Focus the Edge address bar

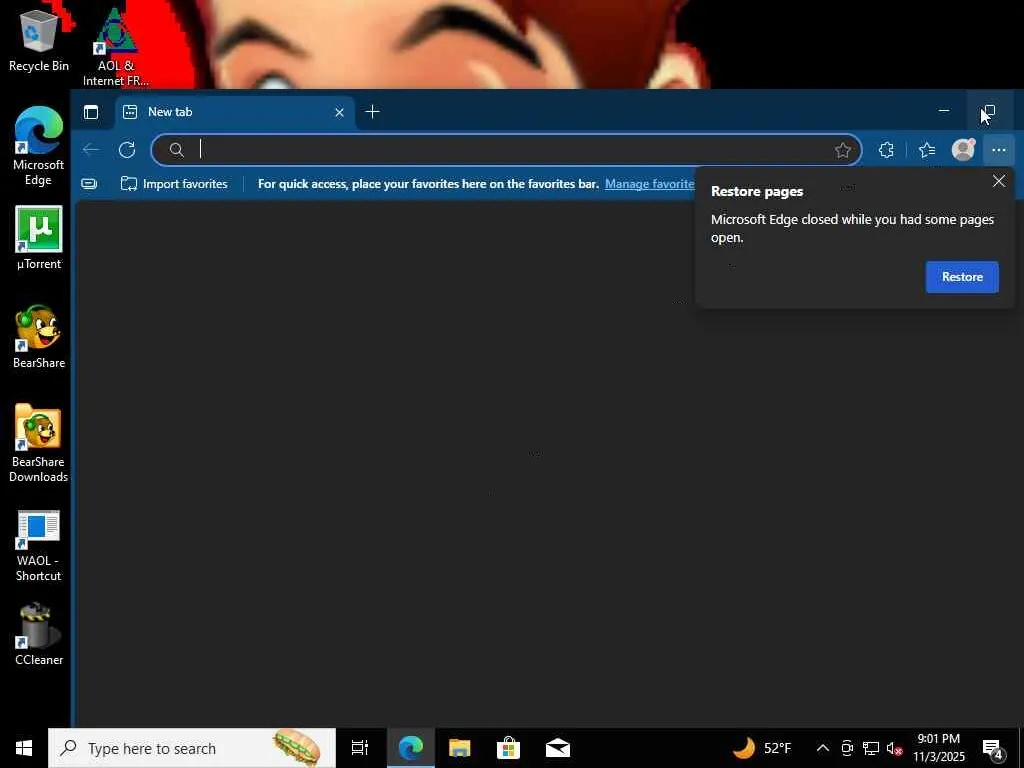click(506, 150)
